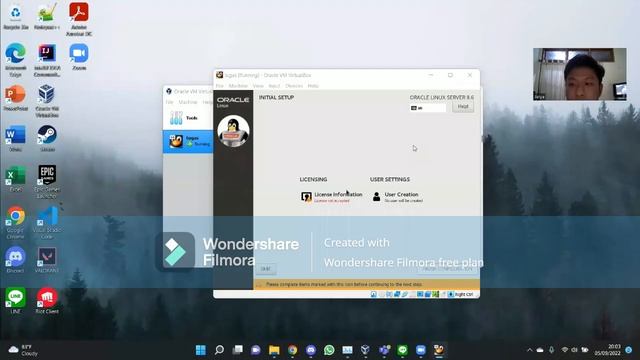The image size is (640, 360).
Task: Open Machine menu in VirtualBox Manager window
Action: click(188, 102)
